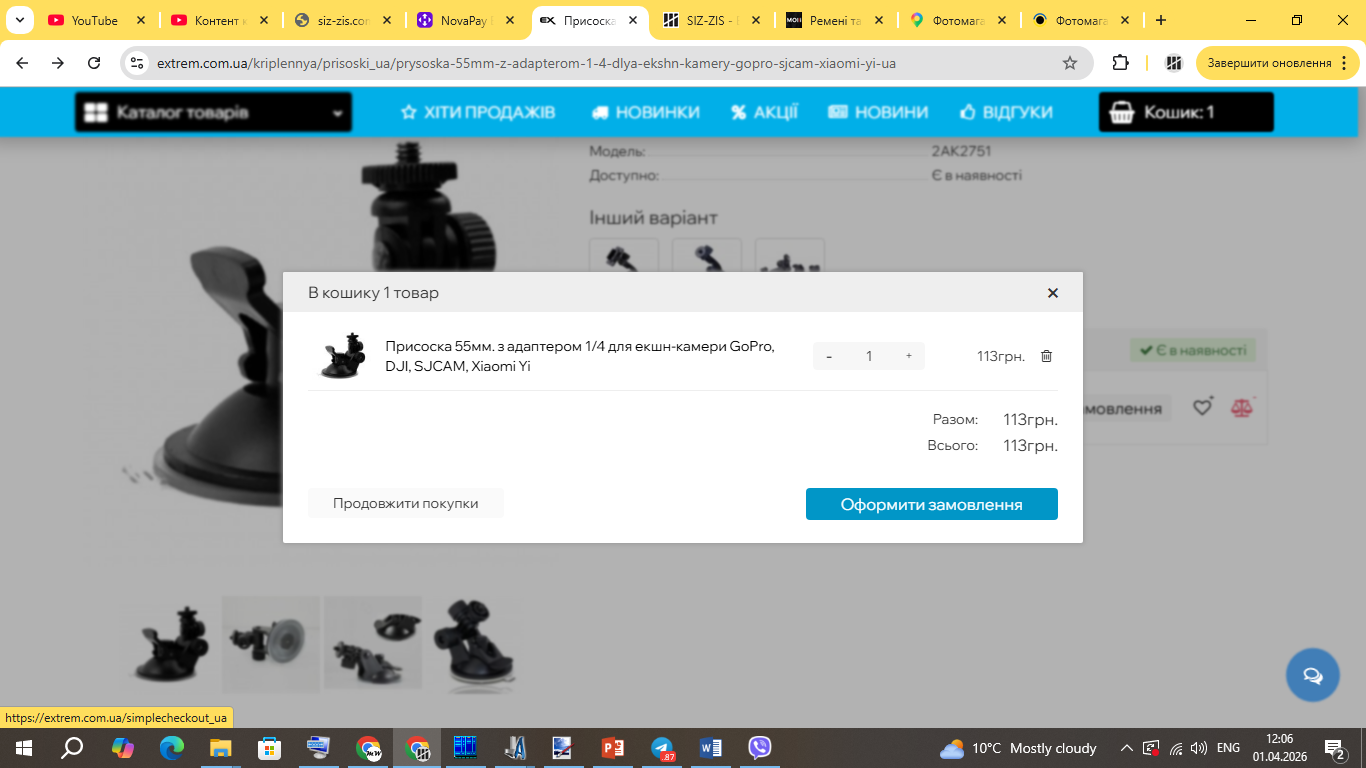Open Telegram from the Windows taskbar

click(661, 748)
